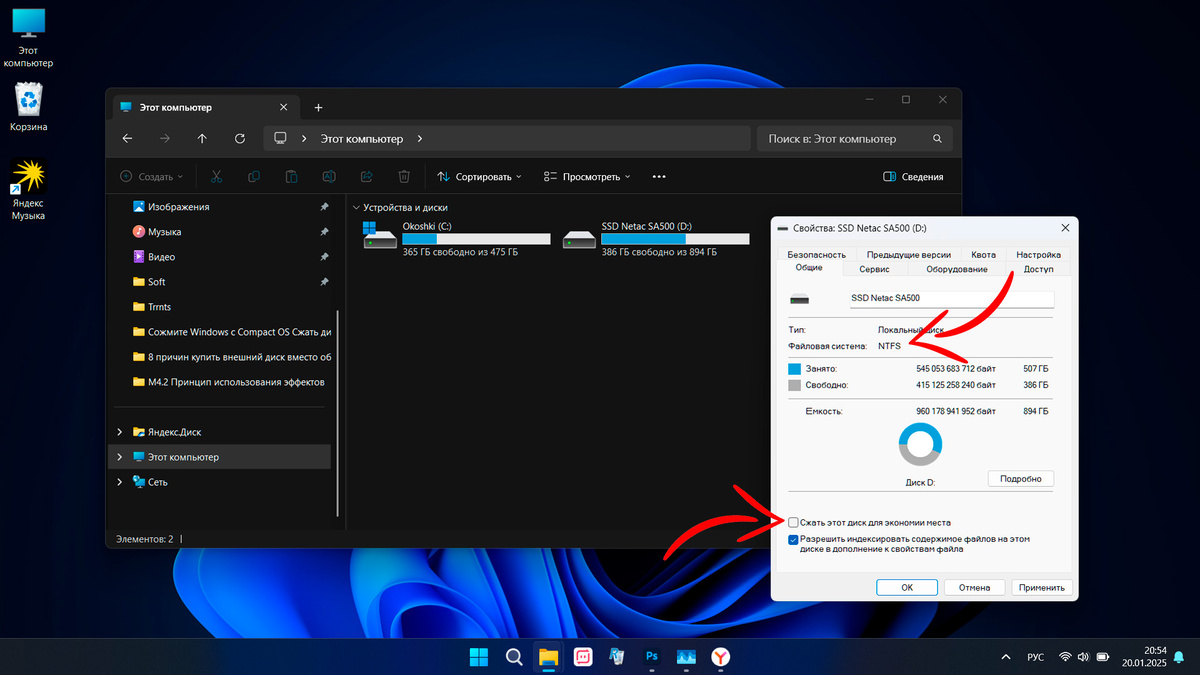
Task: Select the SSD Netac SA500 (D:) drive
Action: tap(656, 240)
